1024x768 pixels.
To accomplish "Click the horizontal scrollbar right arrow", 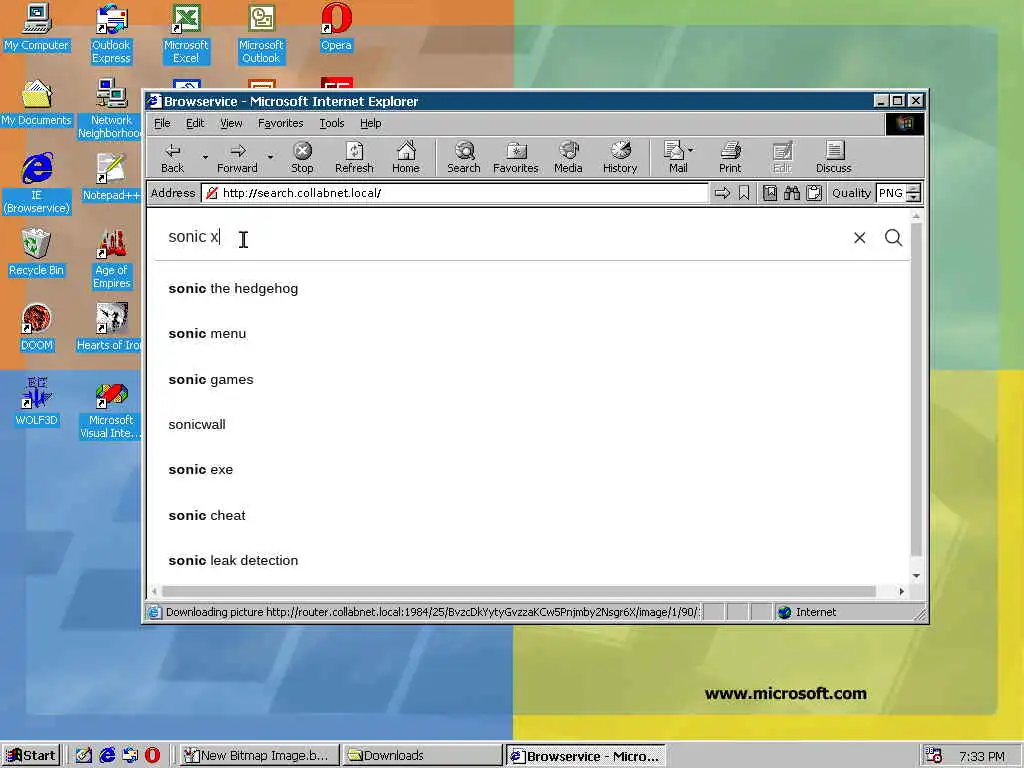I will coord(901,591).
